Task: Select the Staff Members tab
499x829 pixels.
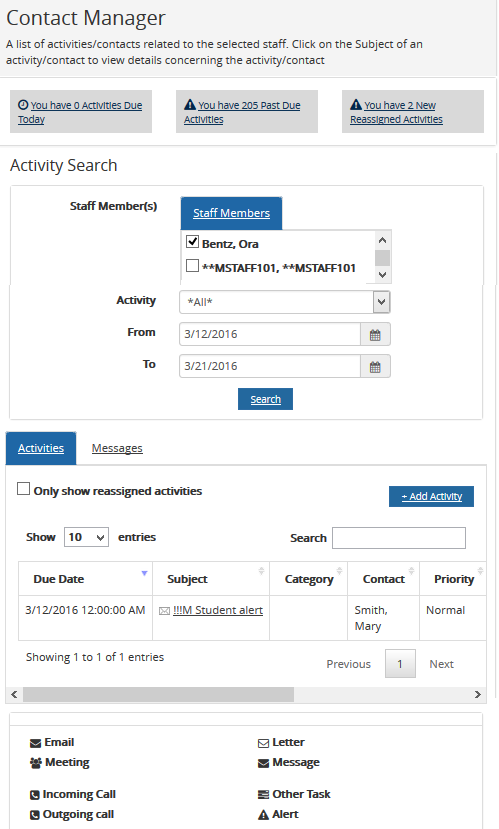Action: click(x=232, y=213)
